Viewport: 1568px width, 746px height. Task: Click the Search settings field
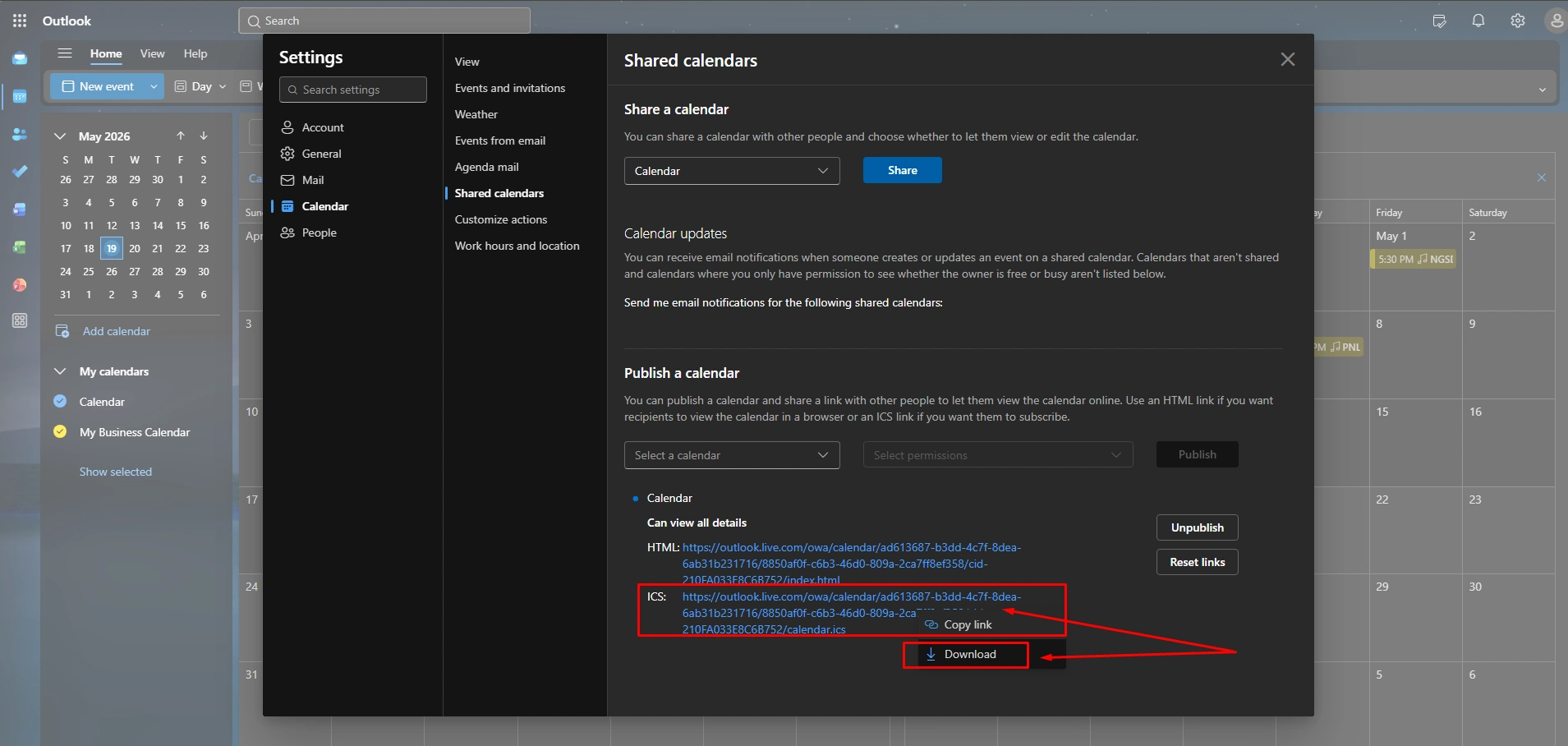pyautogui.click(x=353, y=90)
